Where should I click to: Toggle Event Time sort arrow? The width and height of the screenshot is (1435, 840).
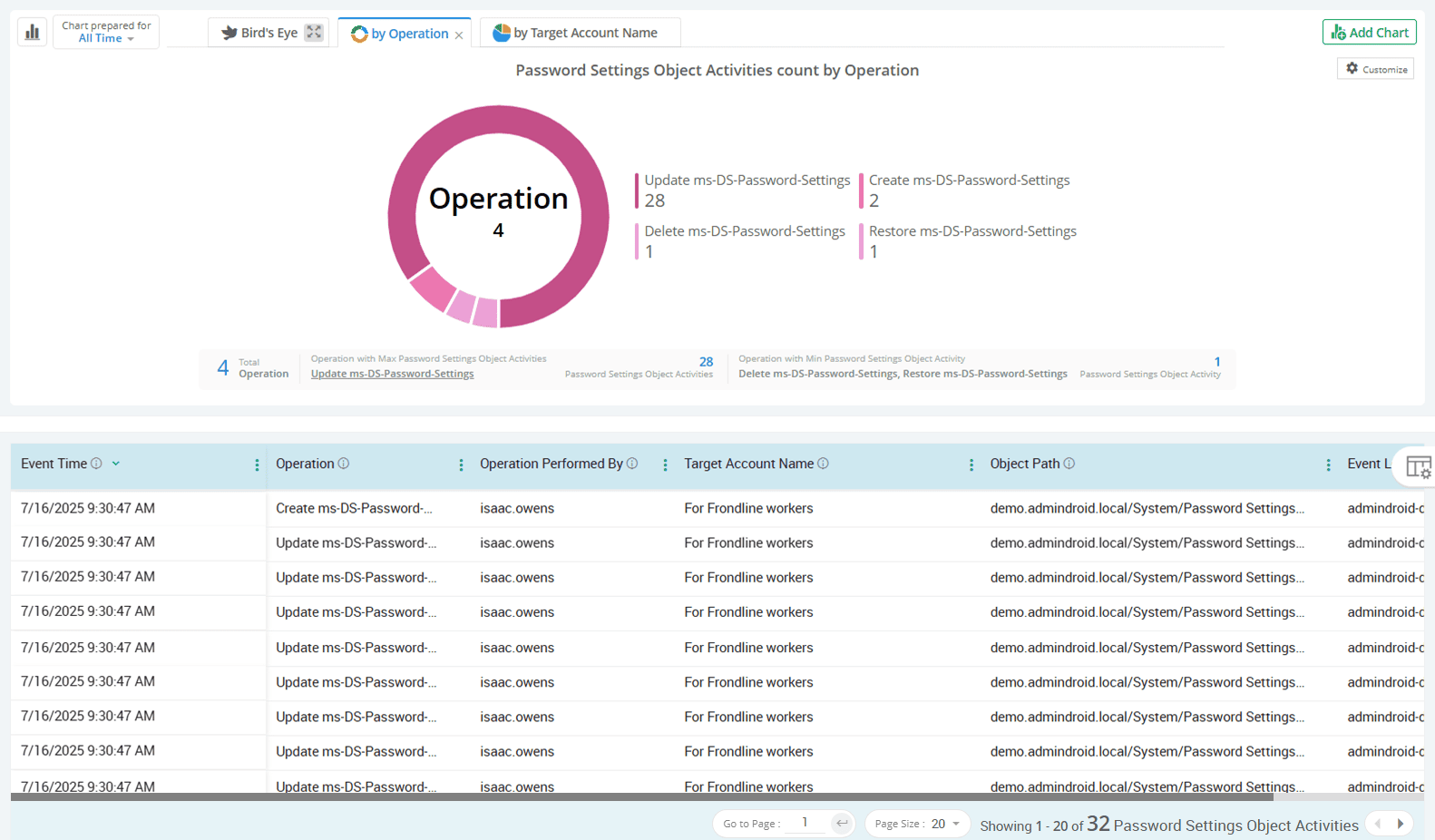(116, 464)
